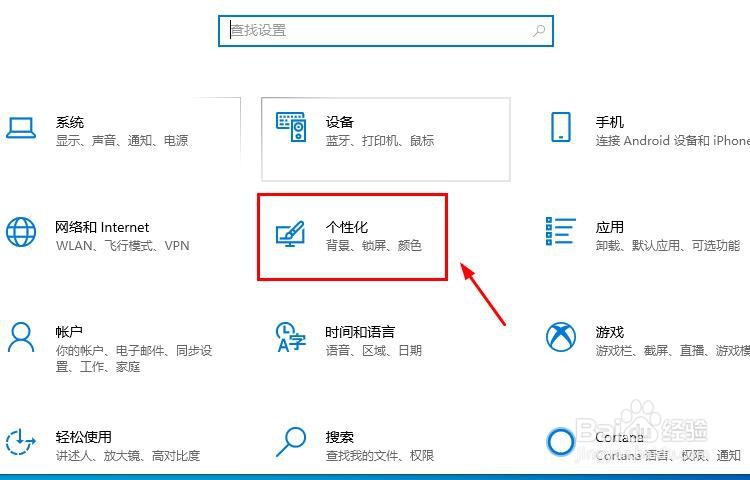
Task: Click the 帐户 heading
Action: click(69, 332)
